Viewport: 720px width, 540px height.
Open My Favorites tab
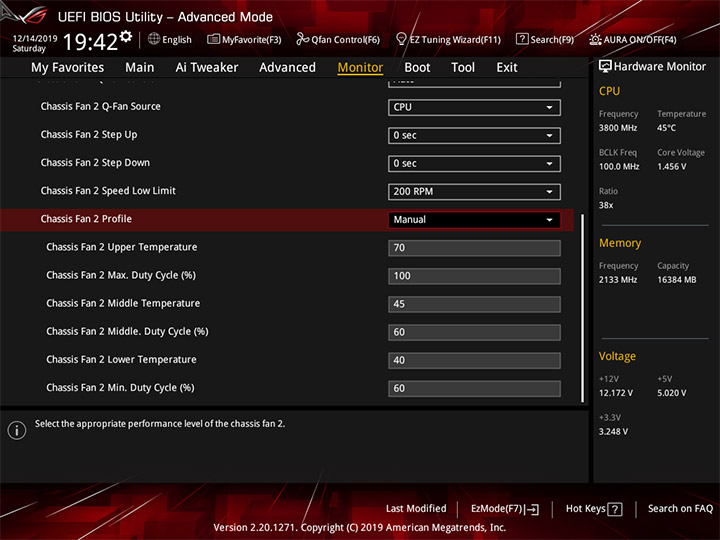[68, 68]
